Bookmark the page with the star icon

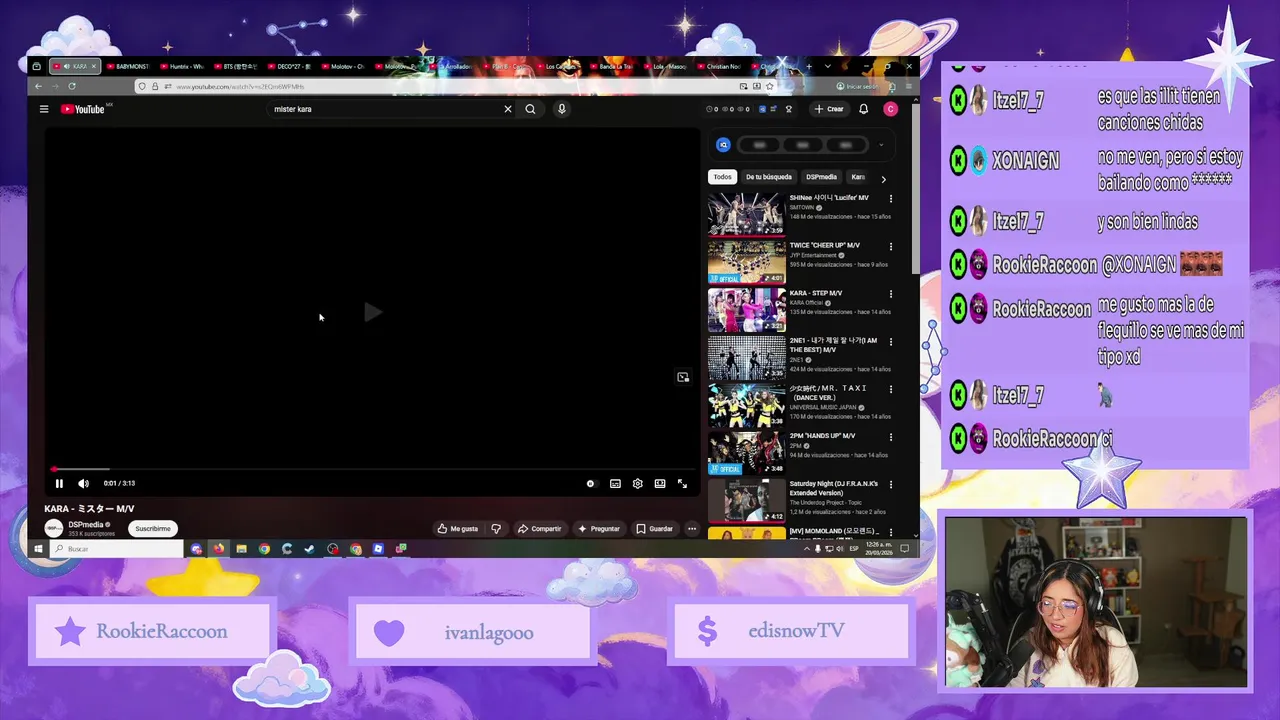(769, 86)
